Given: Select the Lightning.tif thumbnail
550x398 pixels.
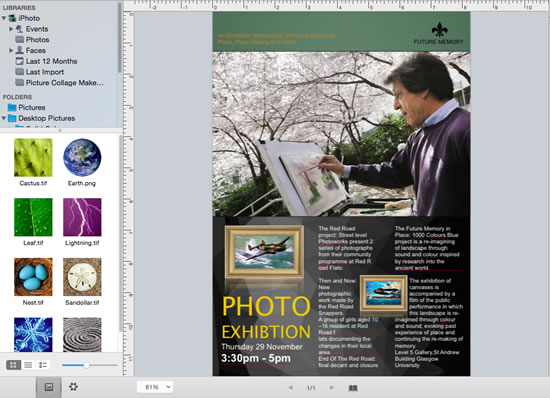Looking at the screenshot, I should click(82, 217).
